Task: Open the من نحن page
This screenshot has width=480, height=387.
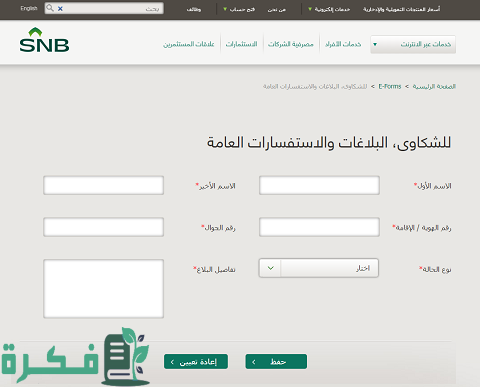Action: click(x=277, y=9)
